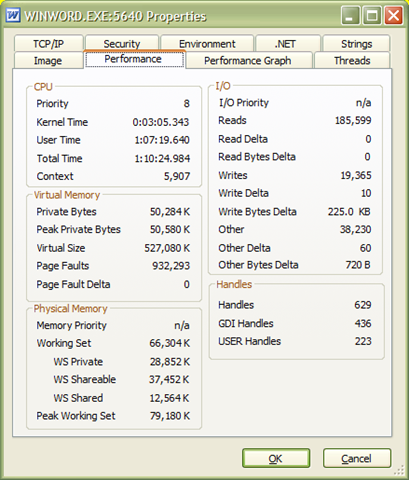Viewport: 409px width, 480px height.
Task: Click the Virtual Memory group heading
Action: [x=67, y=195]
